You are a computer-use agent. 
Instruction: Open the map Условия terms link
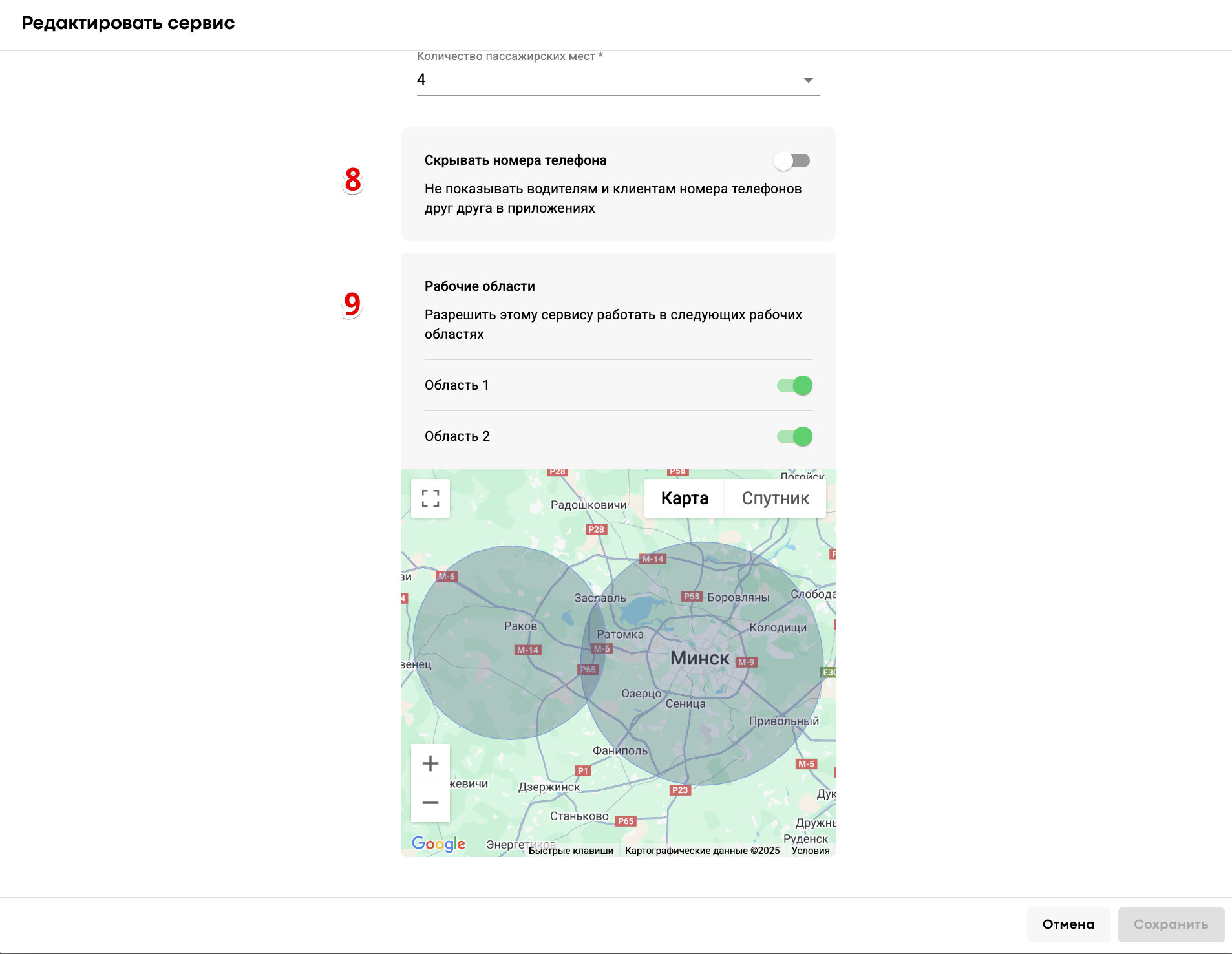(811, 851)
